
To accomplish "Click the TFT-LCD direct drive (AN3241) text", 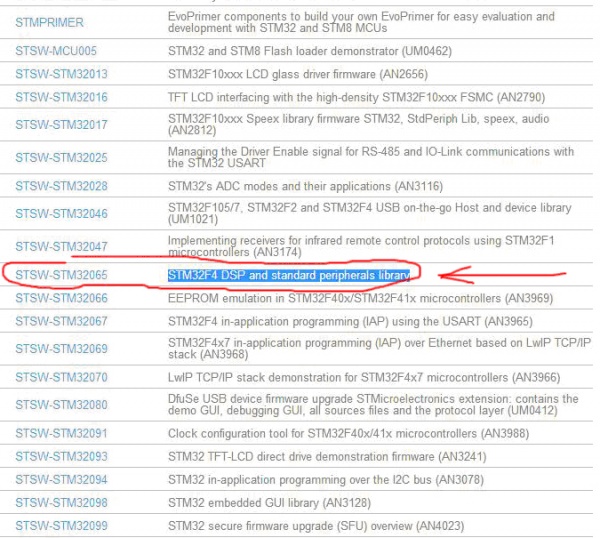I will 327,456.
